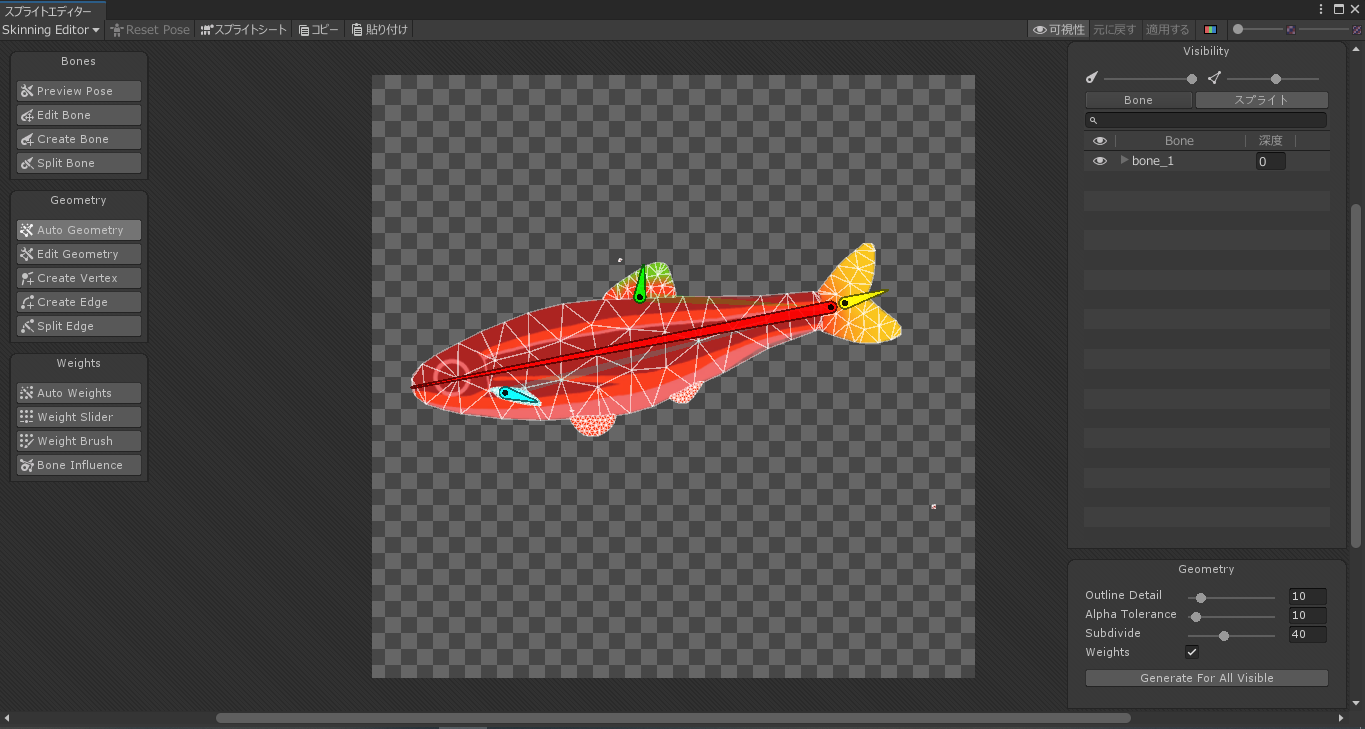The width and height of the screenshot is (1365, 729).
Task: Switch to the スプライト tab in Visibility
Action: coord(1262,99)
